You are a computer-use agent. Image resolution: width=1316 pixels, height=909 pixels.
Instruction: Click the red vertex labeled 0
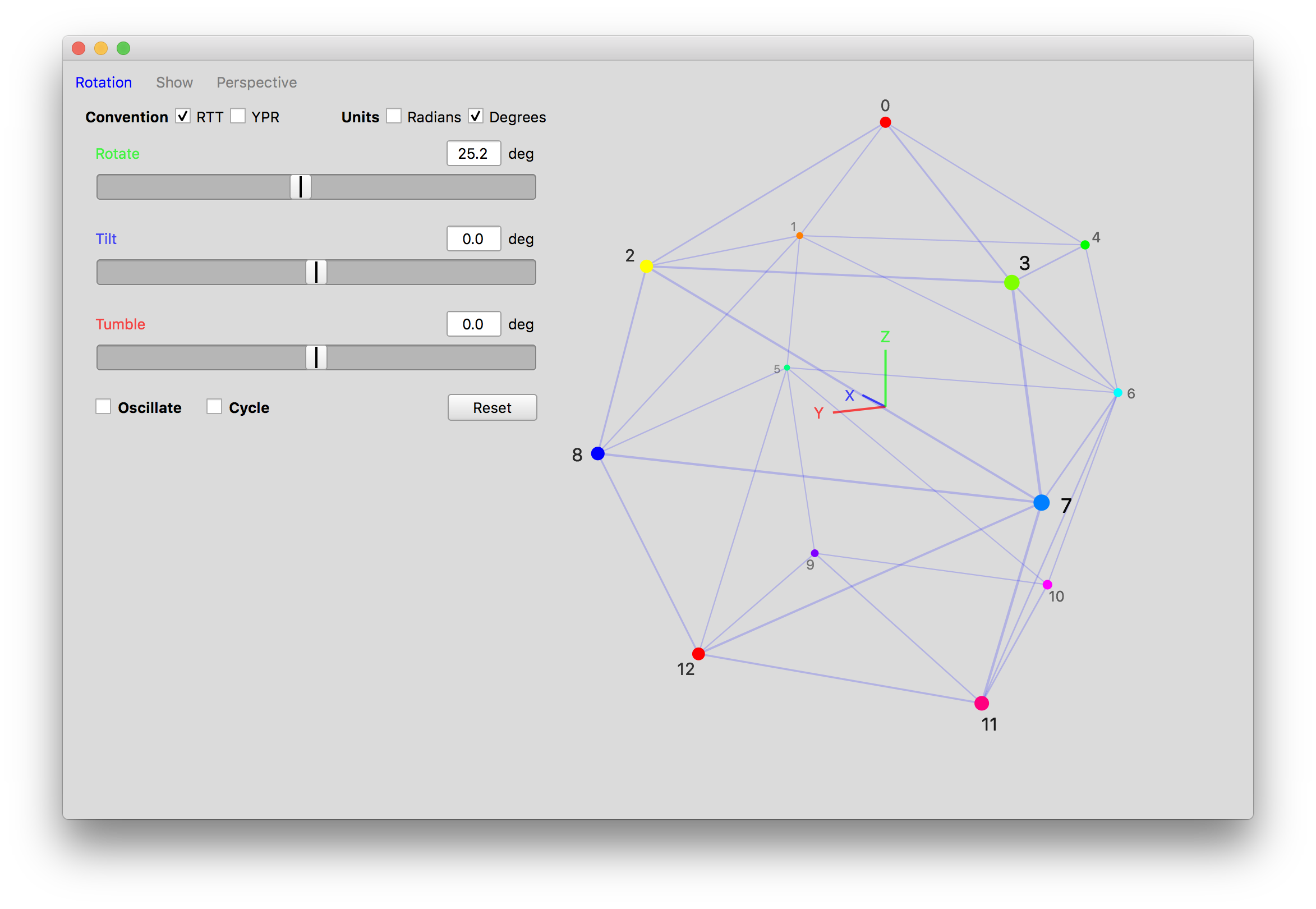point(885,122)
